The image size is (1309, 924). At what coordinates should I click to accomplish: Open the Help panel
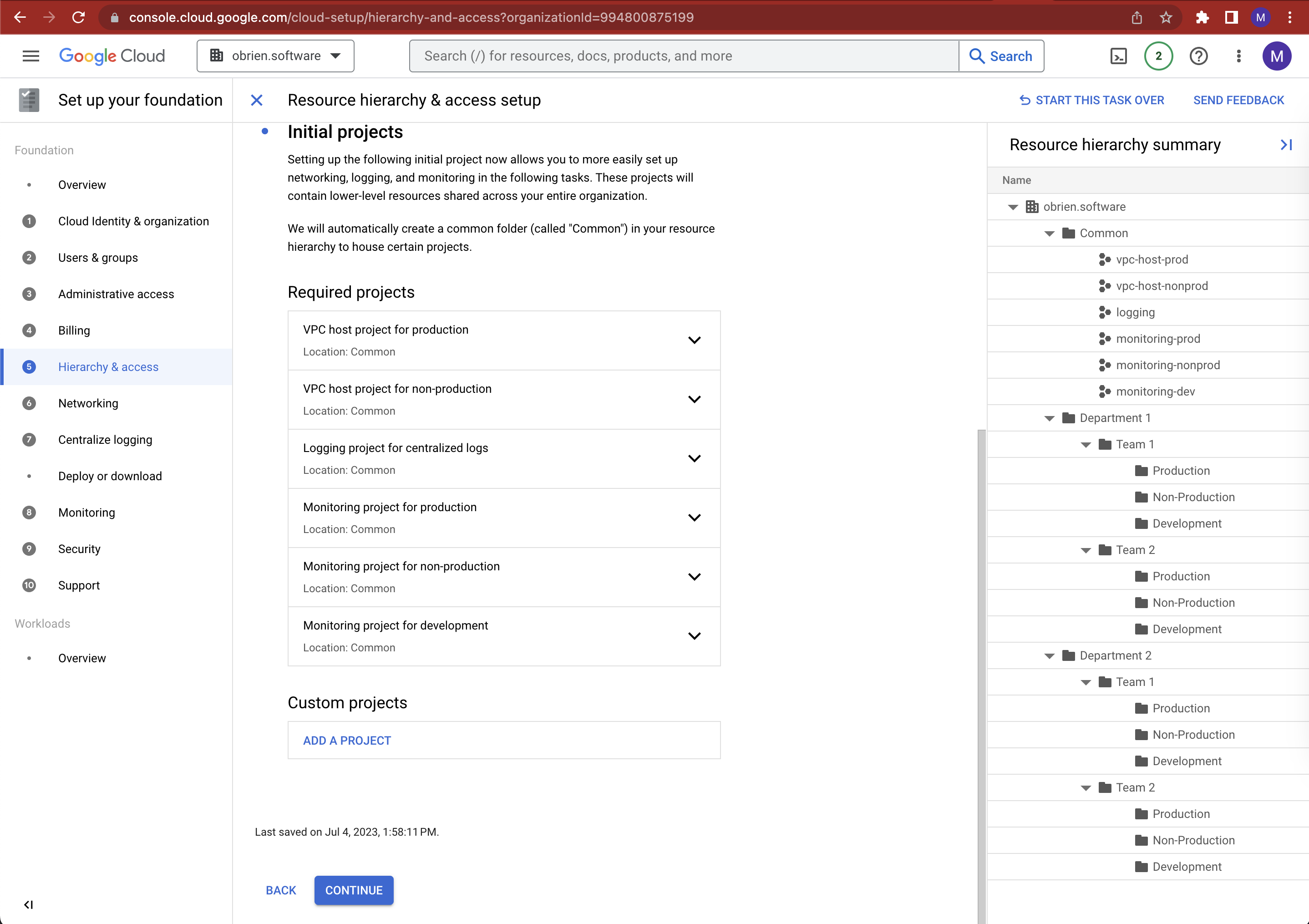pyautogui.click(x=1198, y=55)
